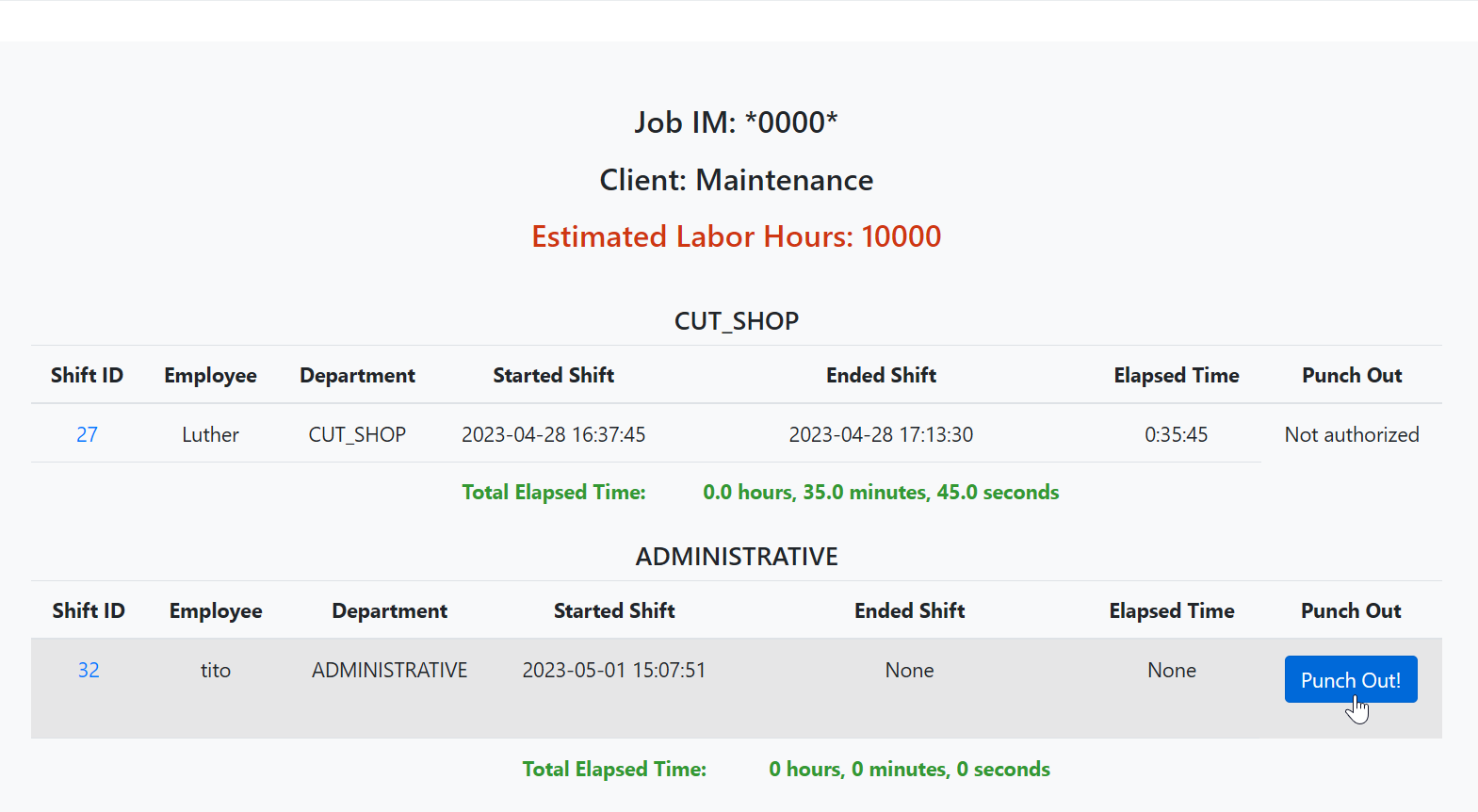Click the 0.0 hours, 35.0 minutes total
1478x812 pixels.
881,492
